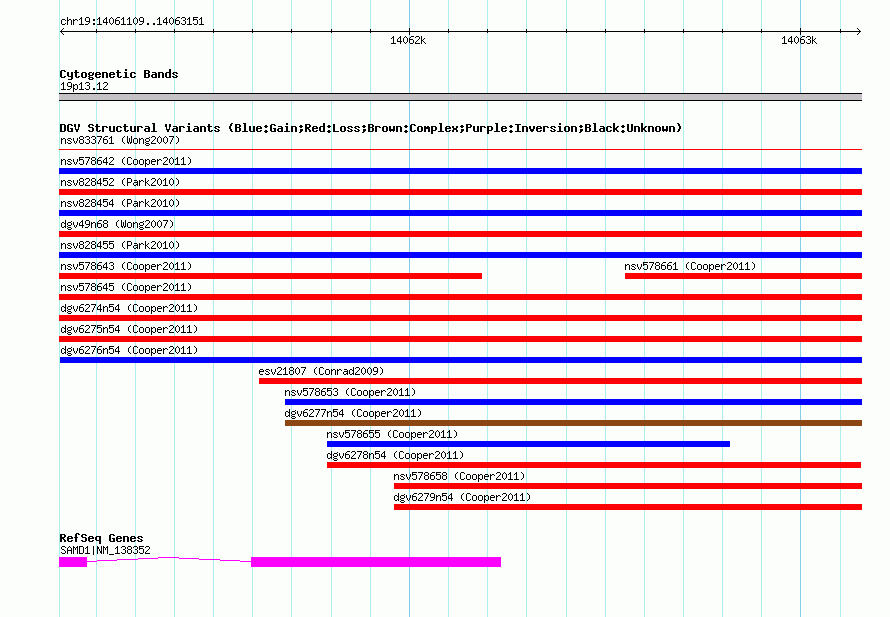Image resolution: width=890 pixels, height=617 pixels.
Task: Select the blue nsv578655 gain bar
Action: (x=528, y=444)
